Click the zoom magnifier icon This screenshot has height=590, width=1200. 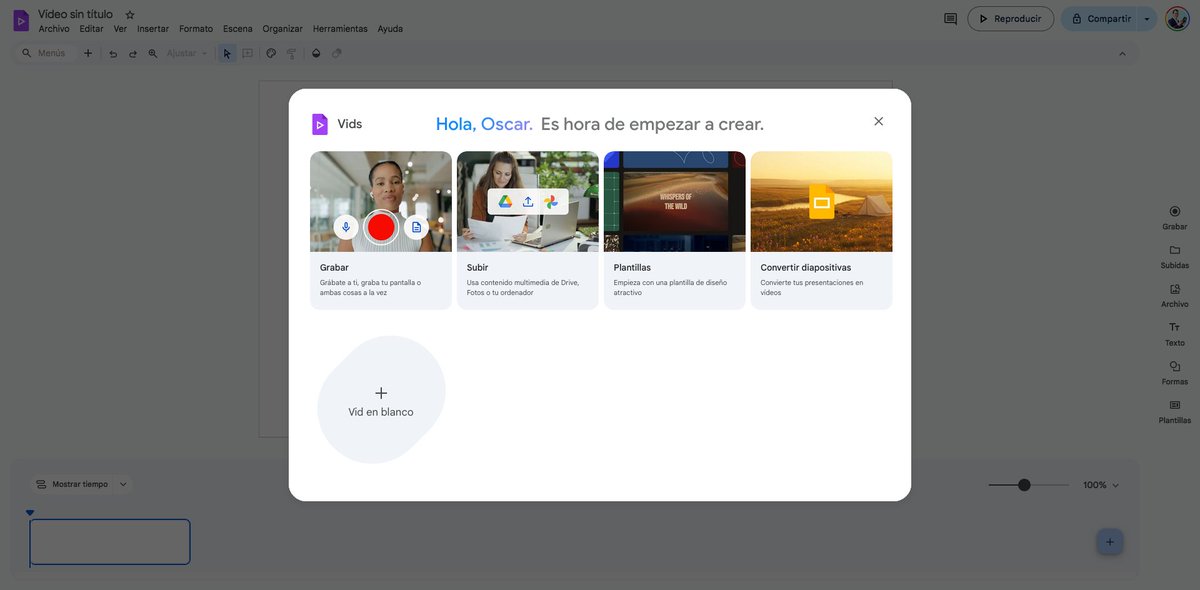click(153, 53)
